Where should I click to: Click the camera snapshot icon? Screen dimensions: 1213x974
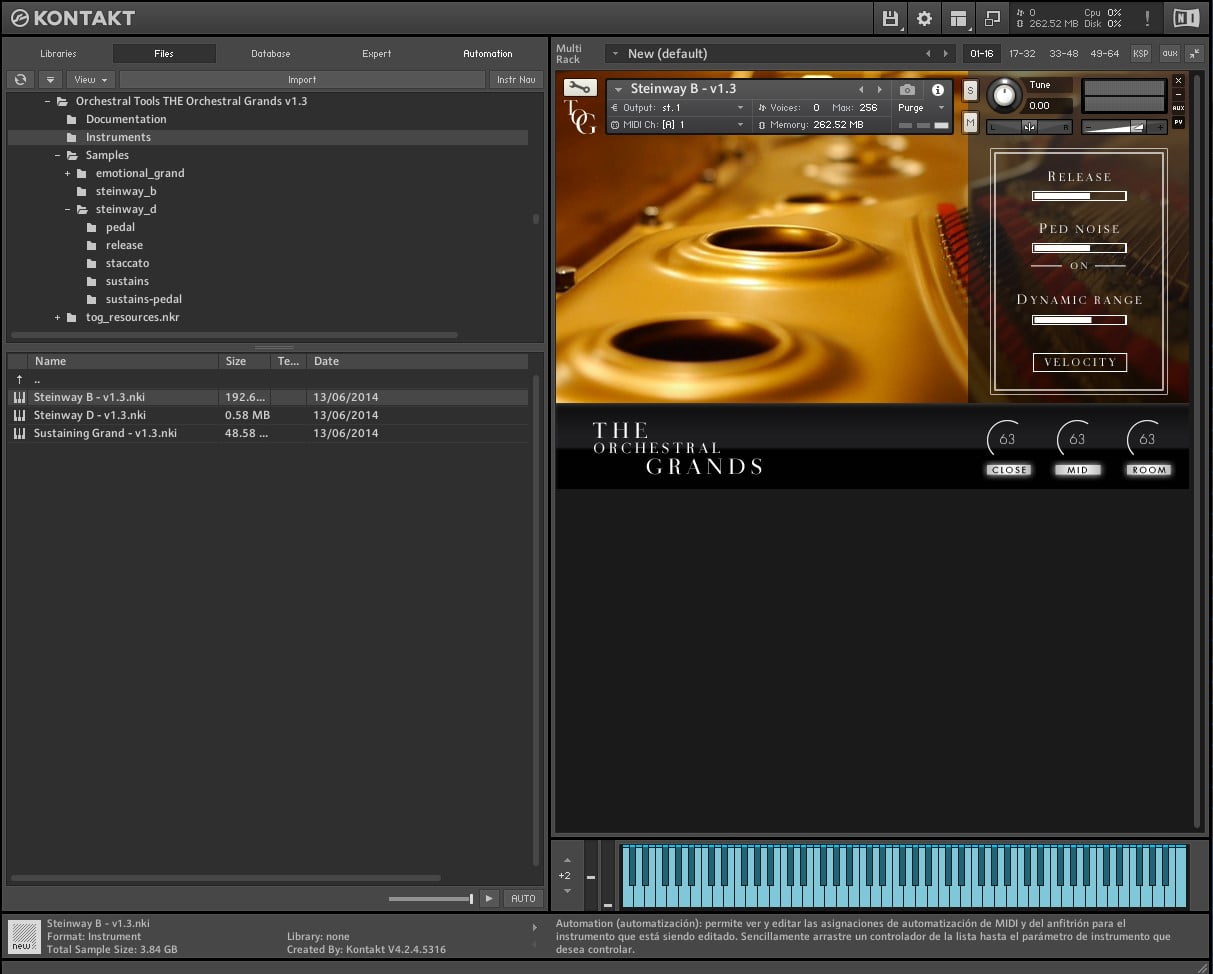tap(907, 90)
